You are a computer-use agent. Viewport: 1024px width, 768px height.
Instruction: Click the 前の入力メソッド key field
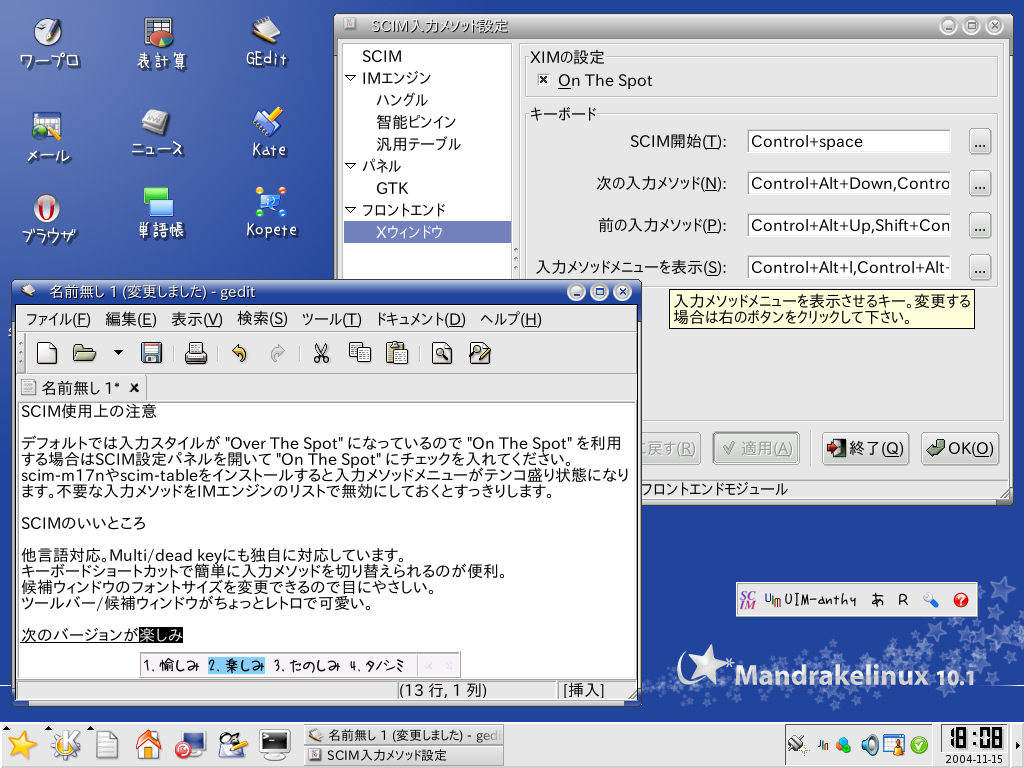pos(849,225)
